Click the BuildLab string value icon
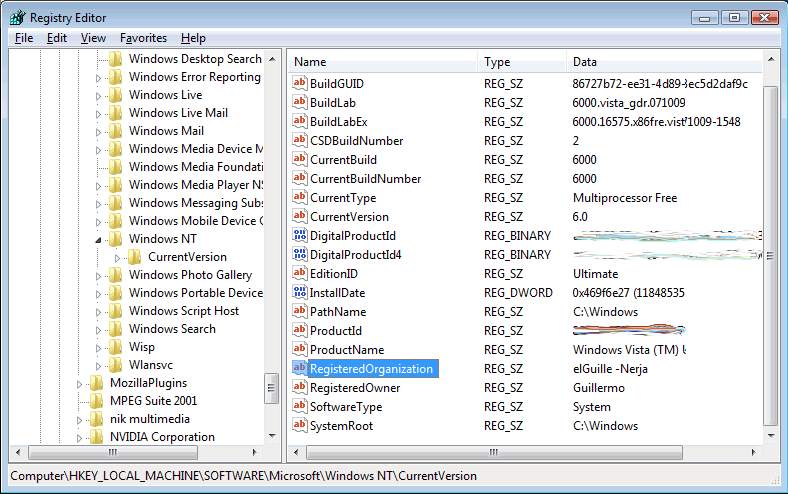The width and height of the screenshot is (788, 494). click(x=300, y=102)
